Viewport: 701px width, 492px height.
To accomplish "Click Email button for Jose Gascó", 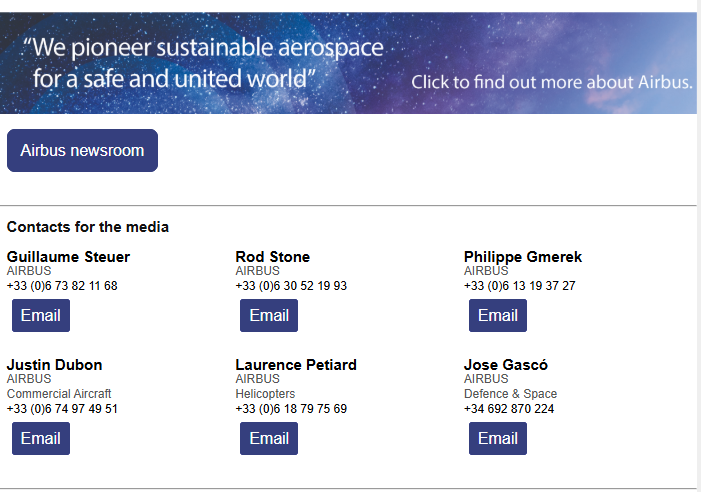I will (498, 439).
